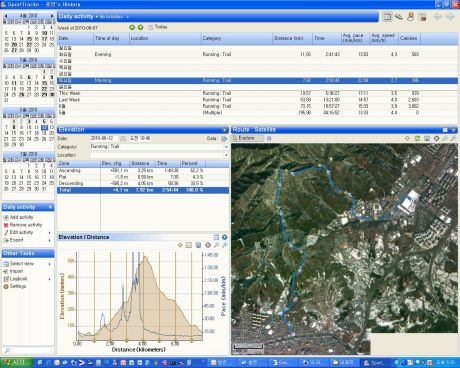The width and height of the screenshot is (460, 368).
Task: Select the Evening Running: Trail activity row
Action: tap(257, 54)
